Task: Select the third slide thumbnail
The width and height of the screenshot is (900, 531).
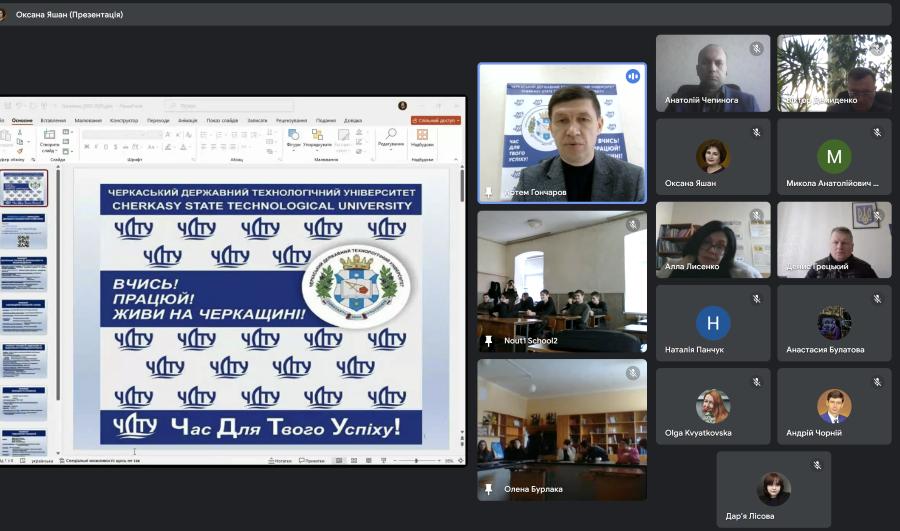Action: pos(24,274)
